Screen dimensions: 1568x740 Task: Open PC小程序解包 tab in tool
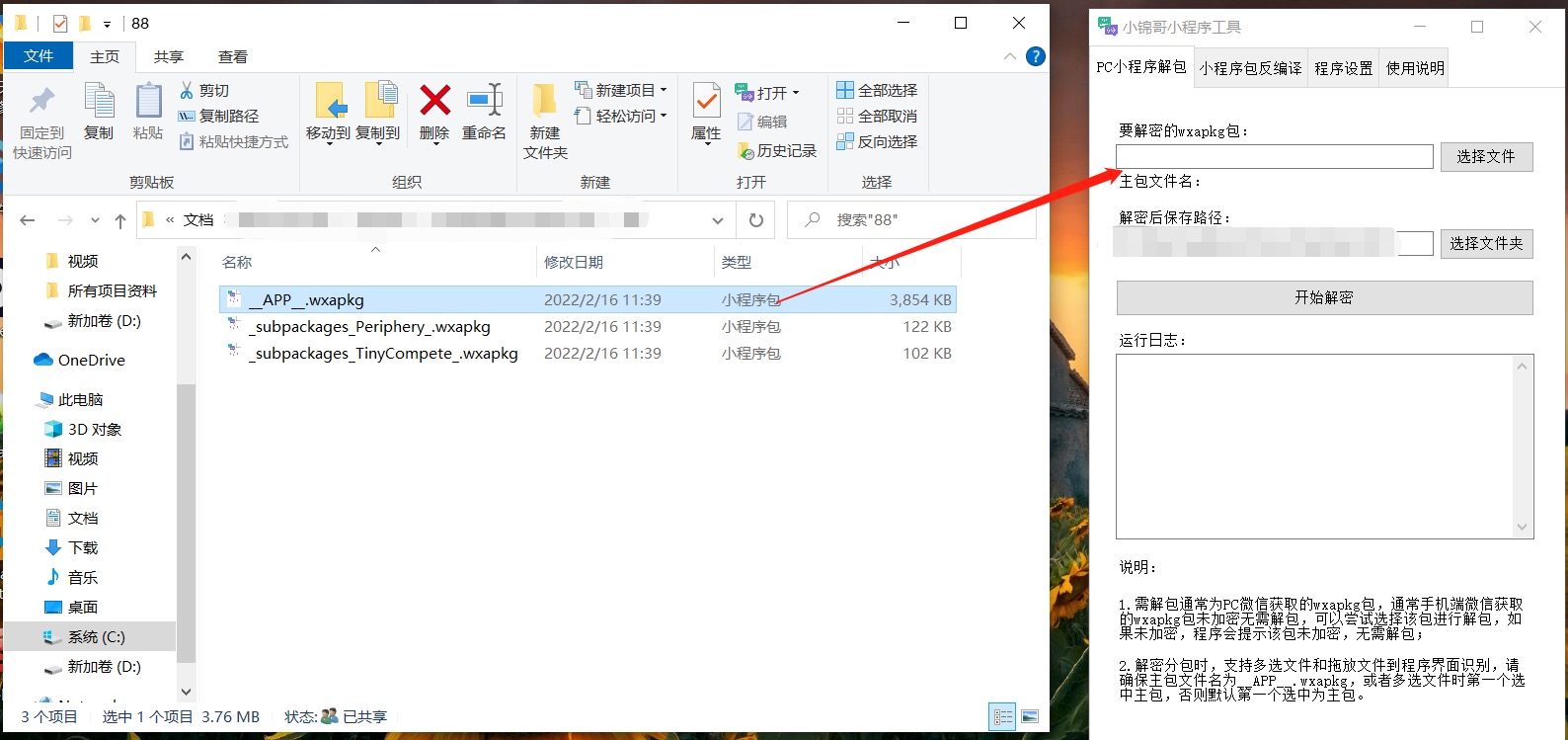coord(1141,67)
